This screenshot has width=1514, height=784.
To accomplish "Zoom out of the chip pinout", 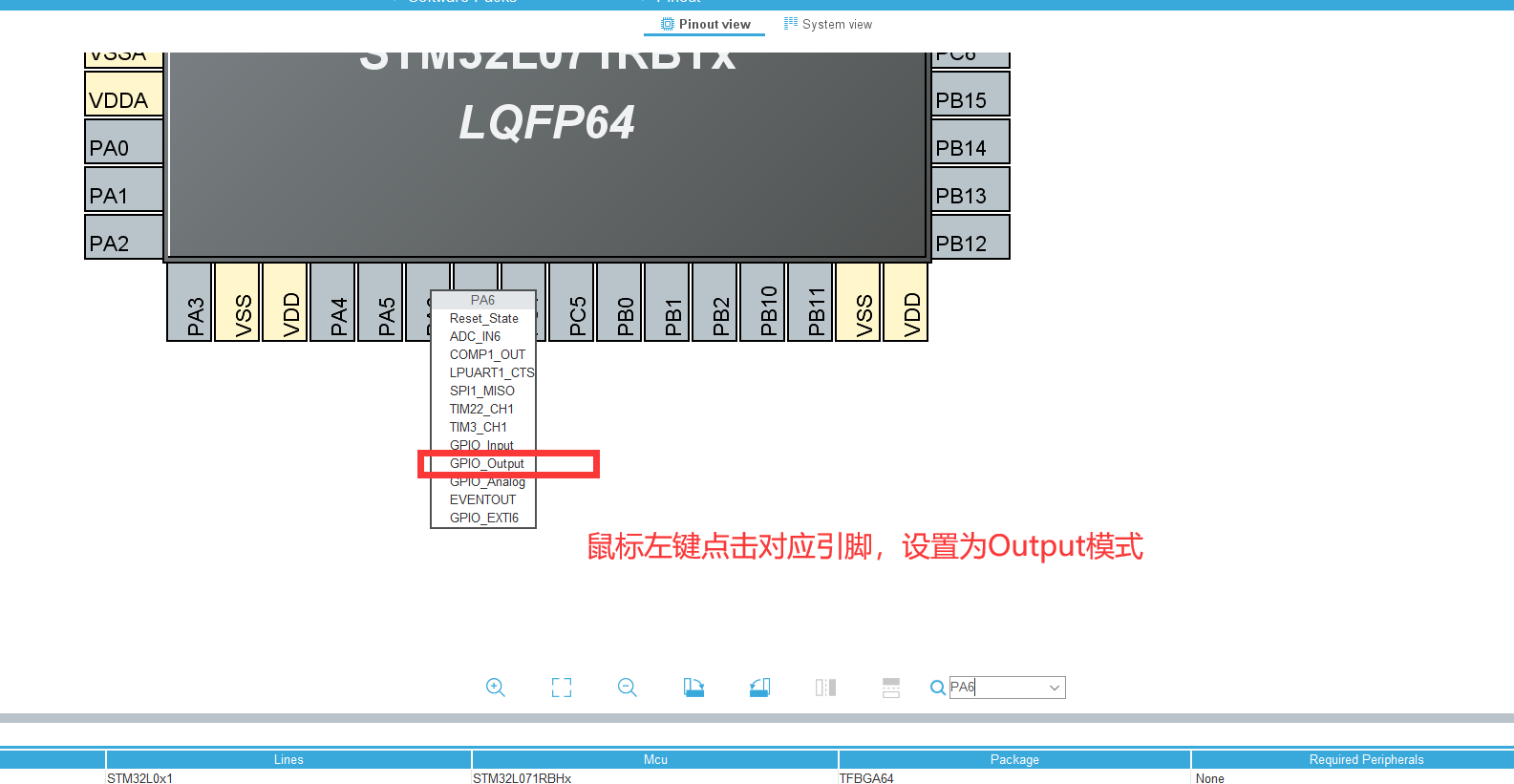I will (x=627, y=688).
